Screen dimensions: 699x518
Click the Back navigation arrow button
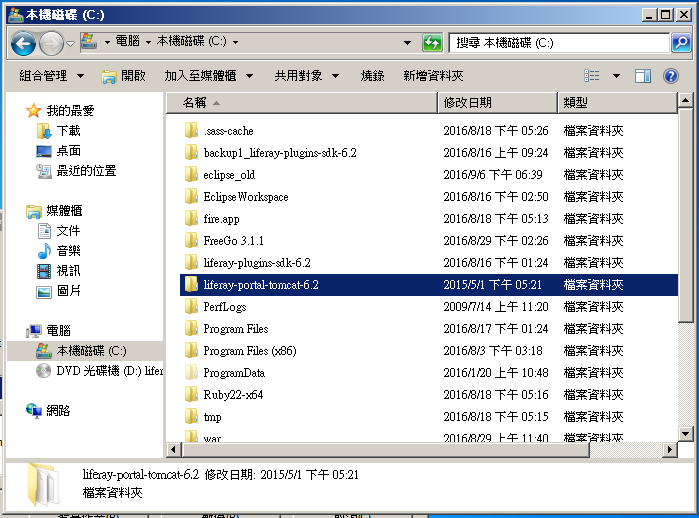point(23,43)
